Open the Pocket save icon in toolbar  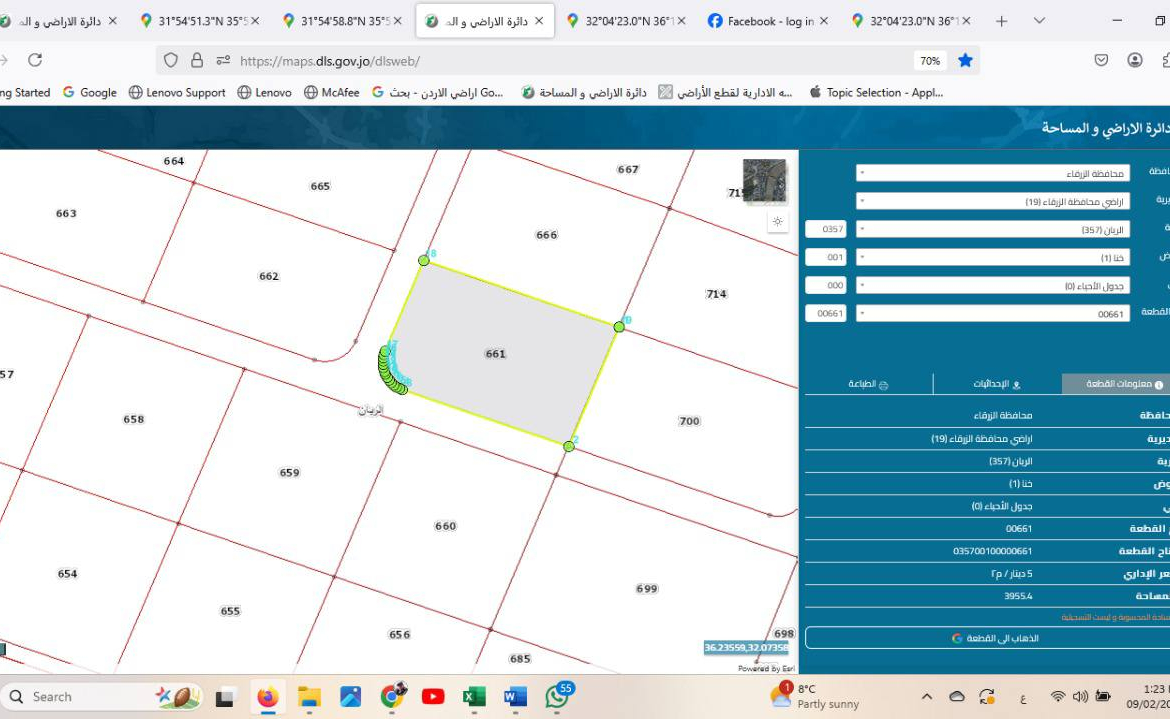point(1101,60)
